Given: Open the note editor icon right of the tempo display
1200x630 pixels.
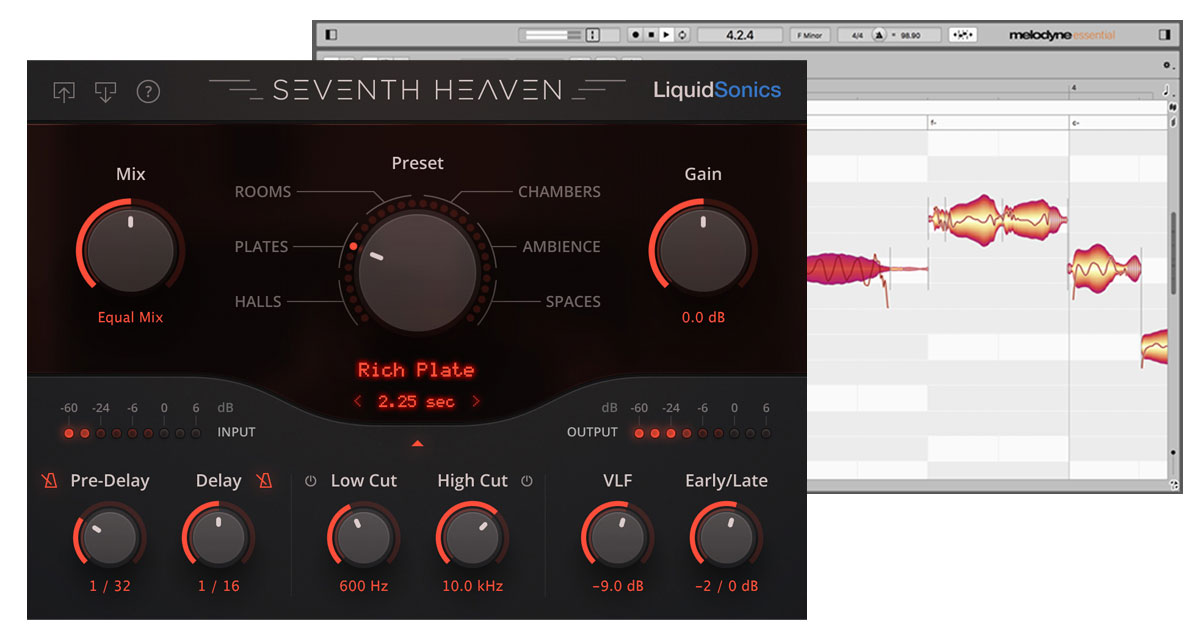Looking at the screenshot, I should point(963,33).
